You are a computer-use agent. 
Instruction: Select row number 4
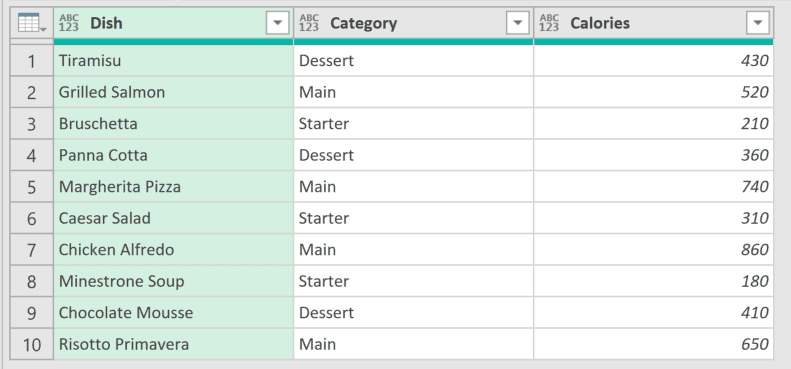pyautogui.click(x=31, y=155)
